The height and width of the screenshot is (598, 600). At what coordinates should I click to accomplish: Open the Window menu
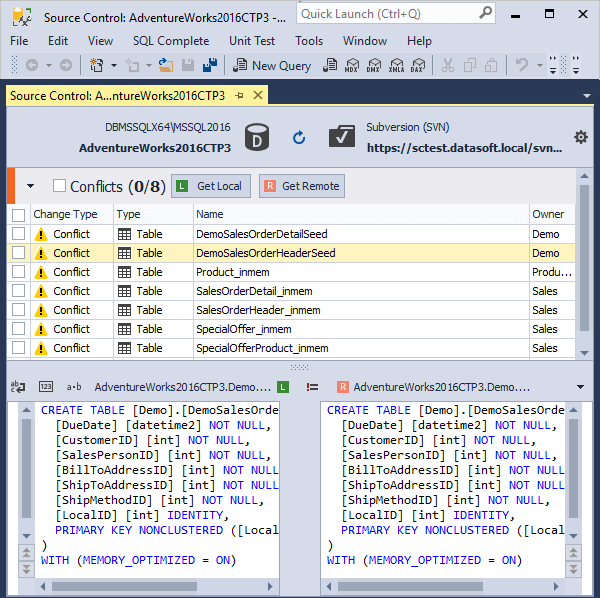(365, 41)
